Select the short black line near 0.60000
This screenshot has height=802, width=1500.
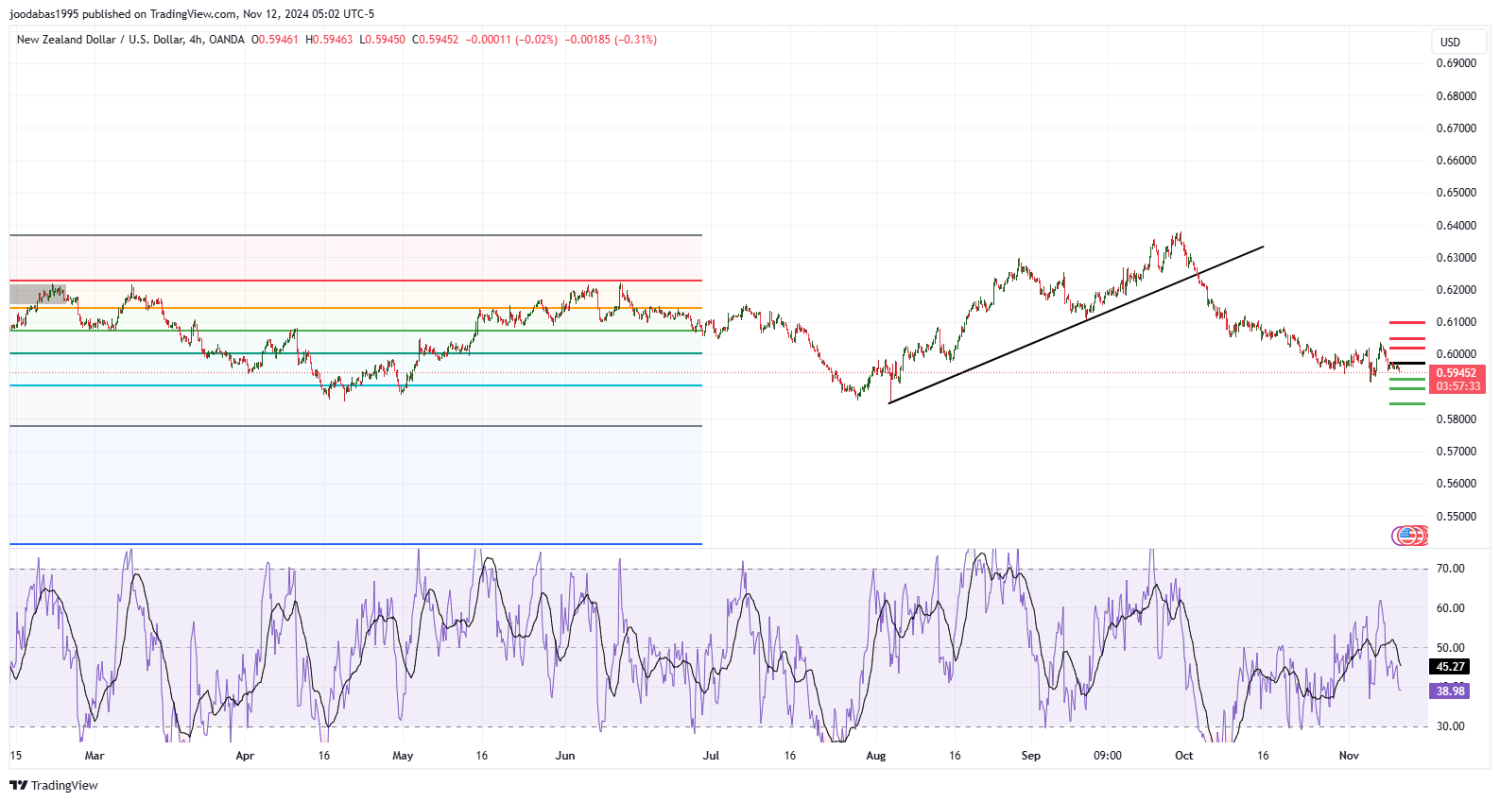tap(1407, 363)
